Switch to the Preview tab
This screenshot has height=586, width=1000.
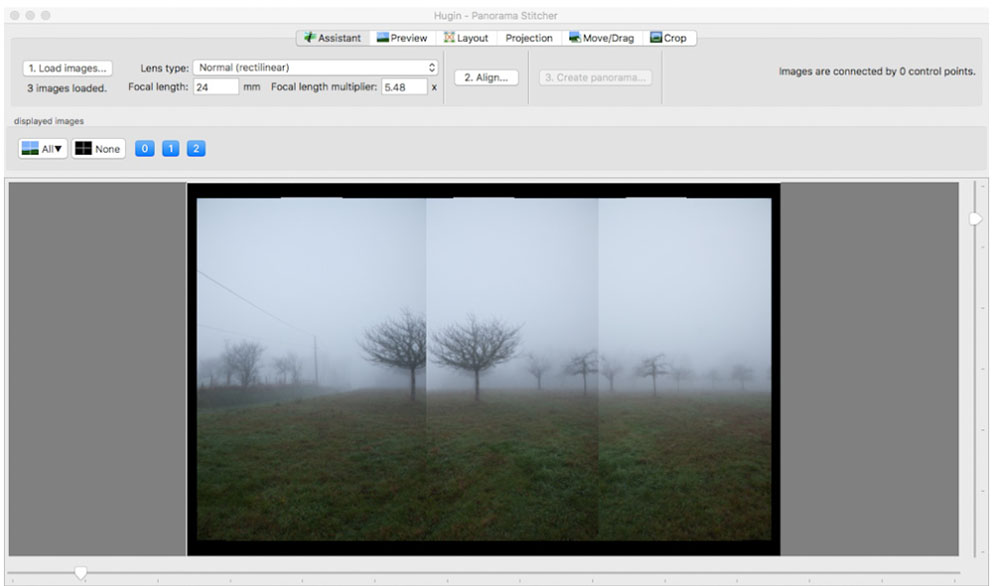tap(401, 37)
